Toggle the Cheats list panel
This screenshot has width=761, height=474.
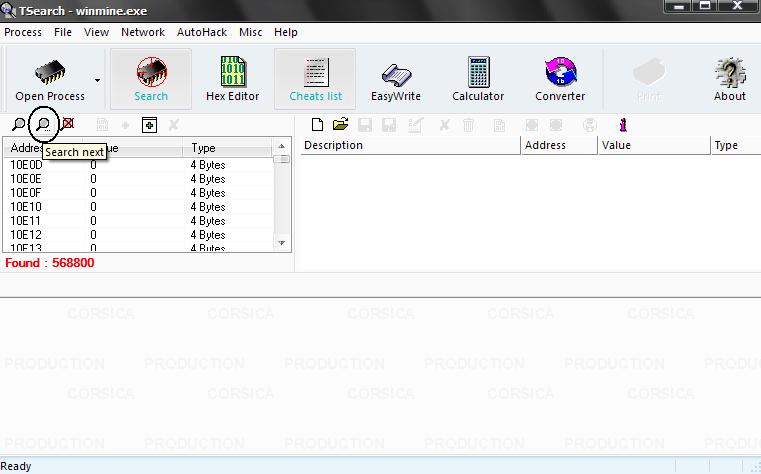click(x=315, y=80)
